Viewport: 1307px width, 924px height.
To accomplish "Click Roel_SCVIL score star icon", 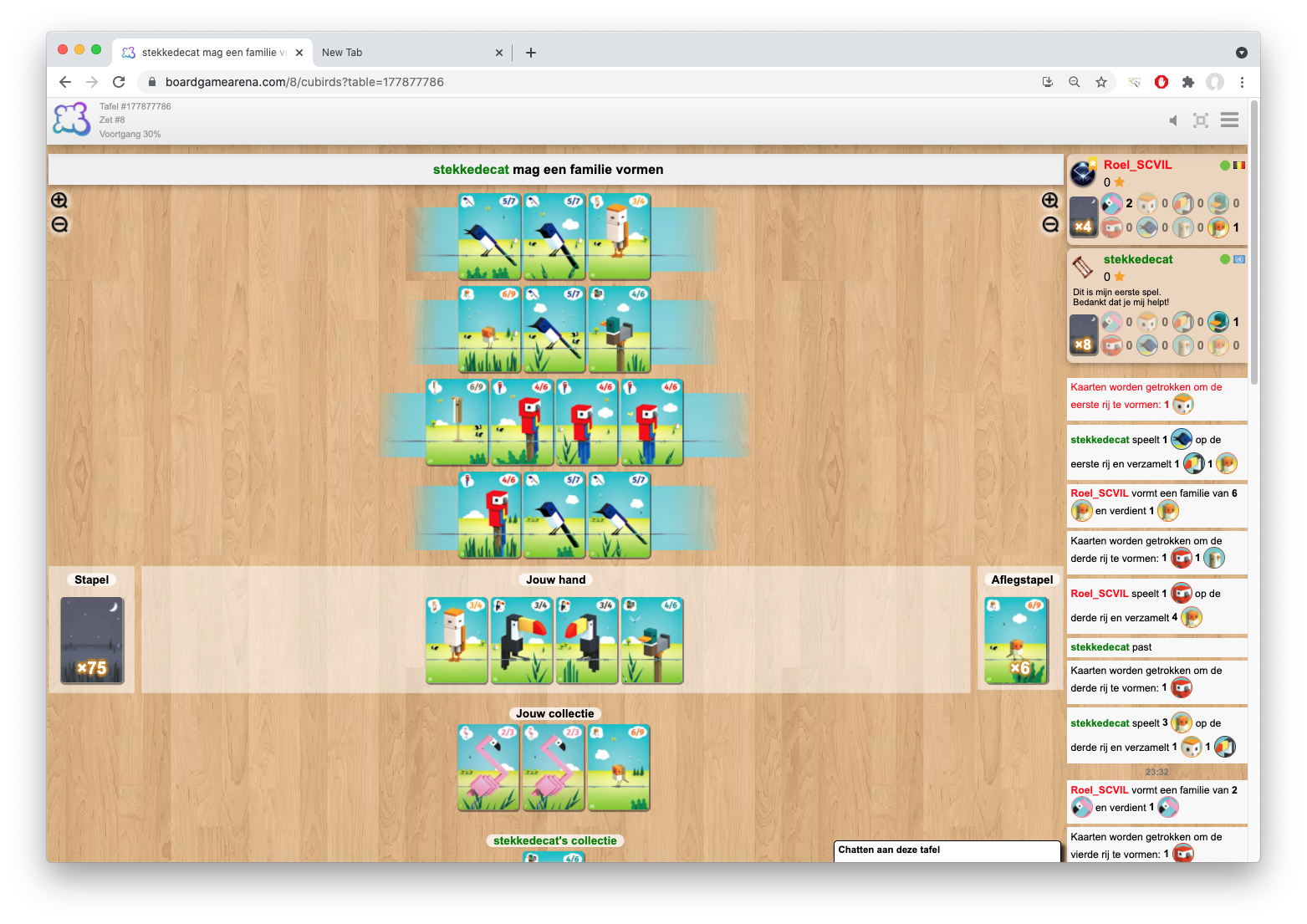I will [x=1120, y=182].
